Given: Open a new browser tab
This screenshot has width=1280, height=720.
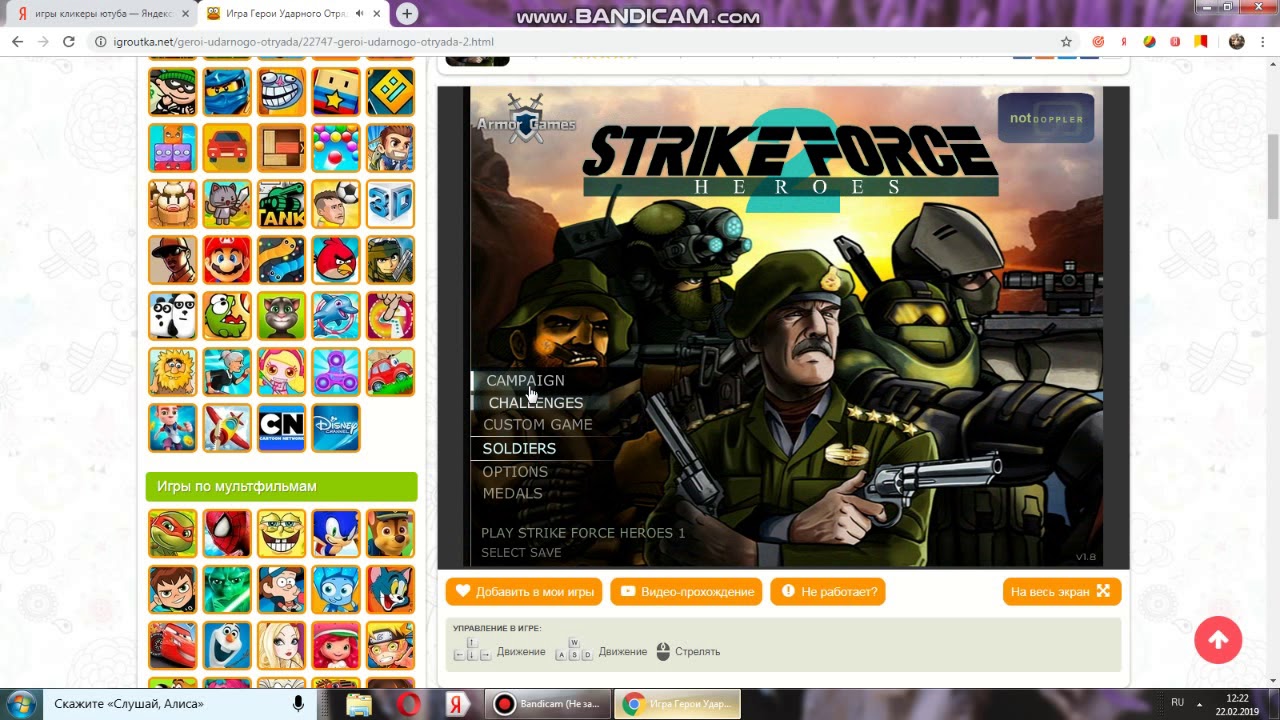Looking at the screenshot, I should 407,14.
